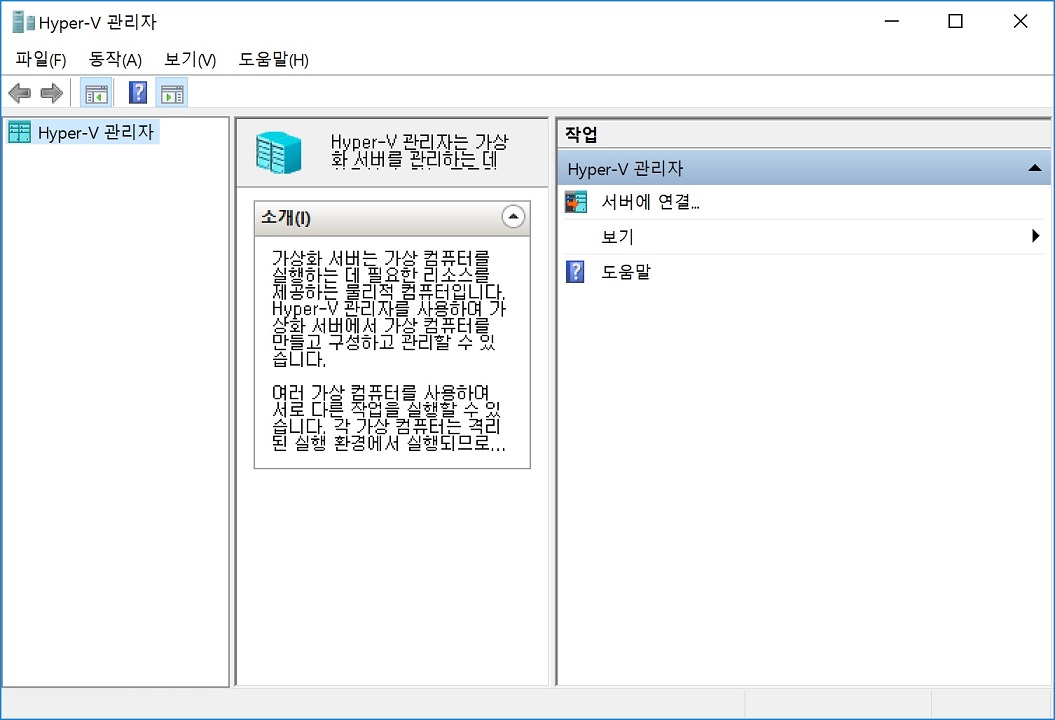Viewport: 1055px width, 720px height.
Task: Open the 보기(V) menu
Action: 190,60
